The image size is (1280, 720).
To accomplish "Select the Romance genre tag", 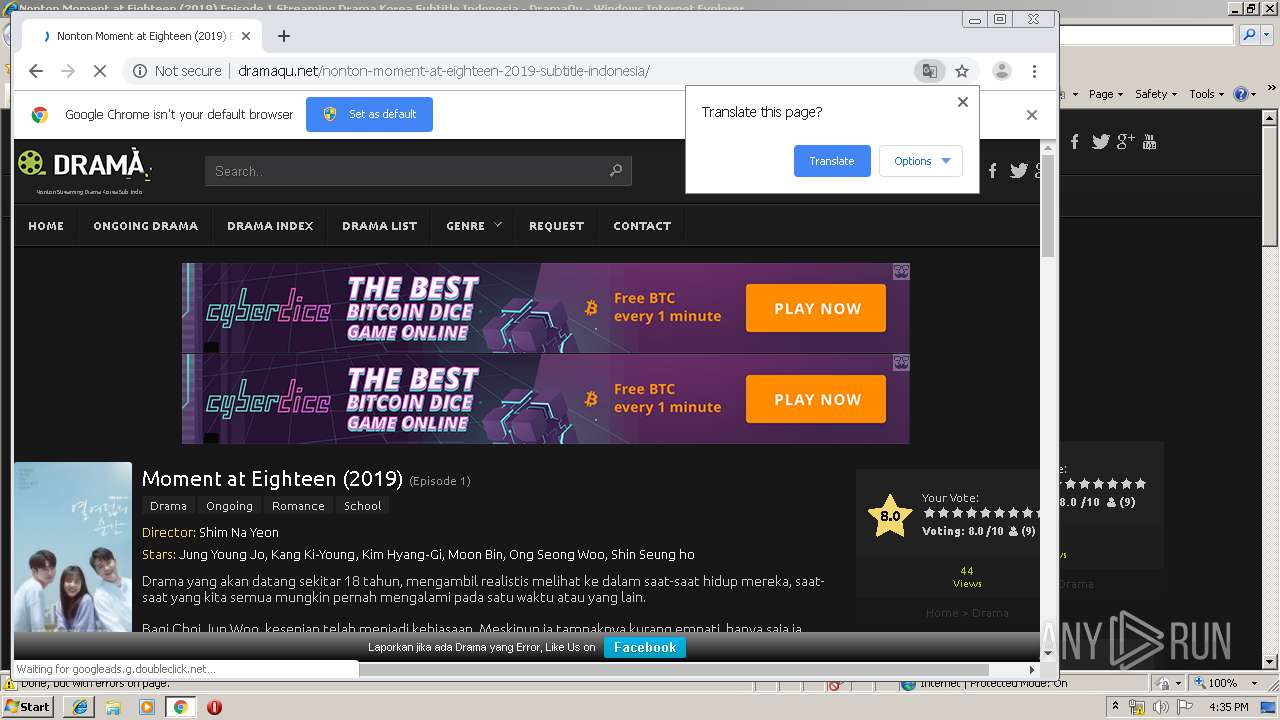I will coord(298,506).
